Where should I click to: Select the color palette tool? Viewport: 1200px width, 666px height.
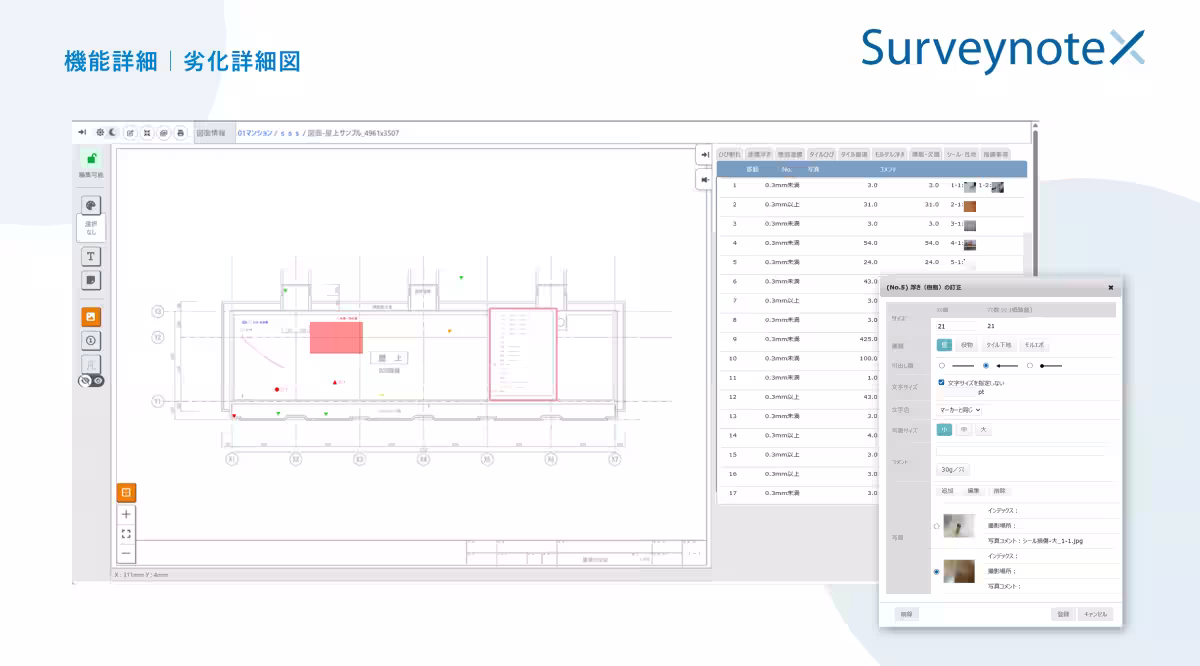coord(91,204)
